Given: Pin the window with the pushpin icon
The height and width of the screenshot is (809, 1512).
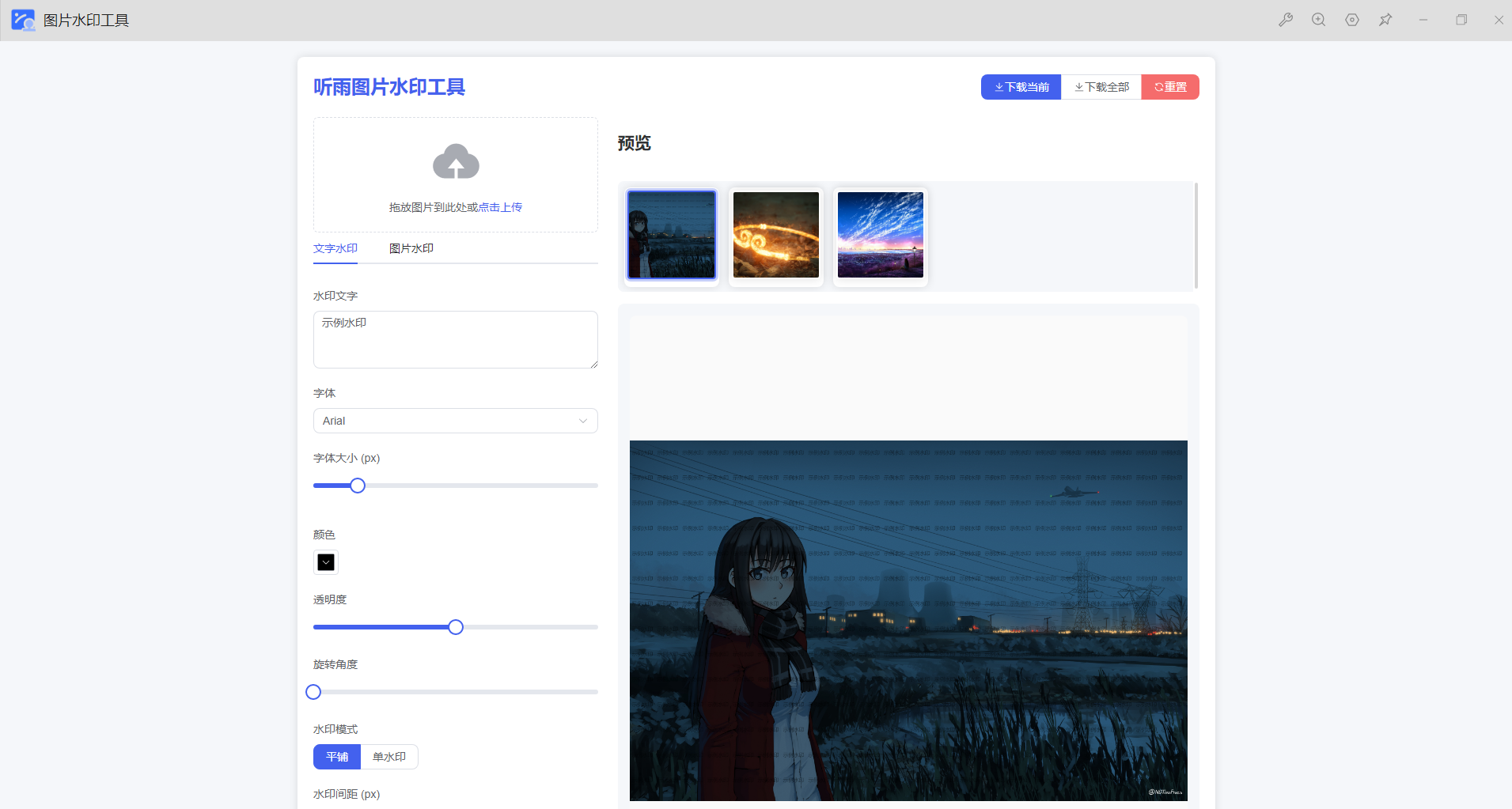Looking at the screenshot, I should 1385,20.
